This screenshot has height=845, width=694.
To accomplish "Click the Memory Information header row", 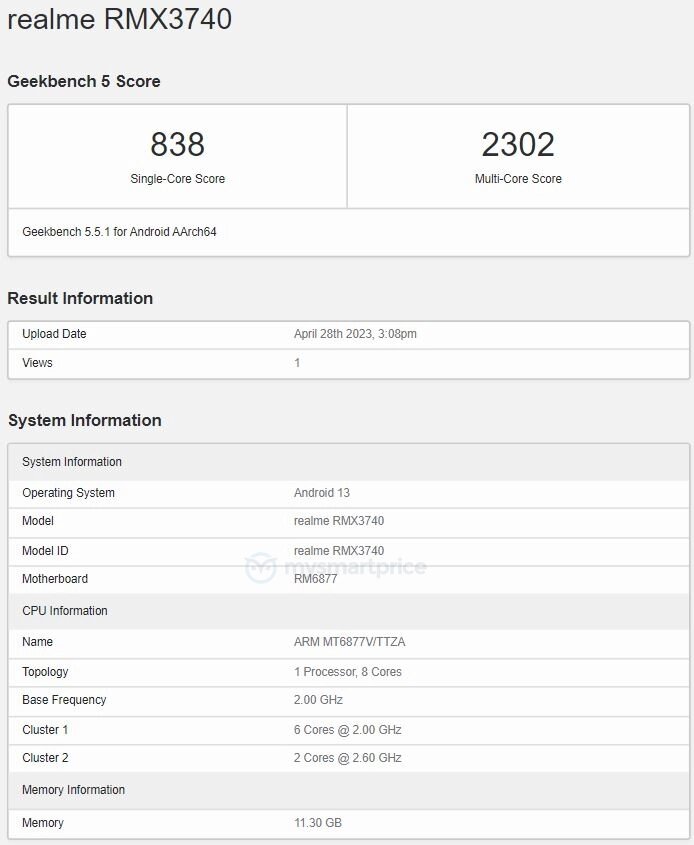I will point(349,789).
